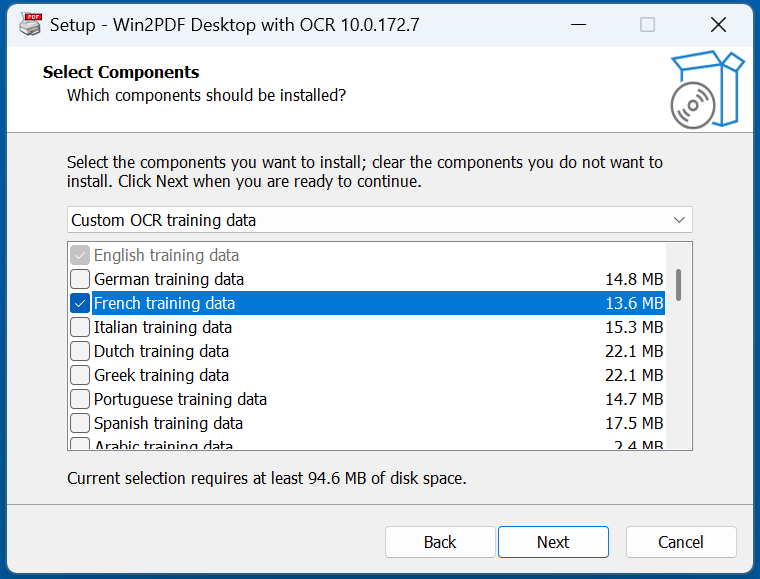
Task: Enable German training data checkbox
Action: (80, 279)
